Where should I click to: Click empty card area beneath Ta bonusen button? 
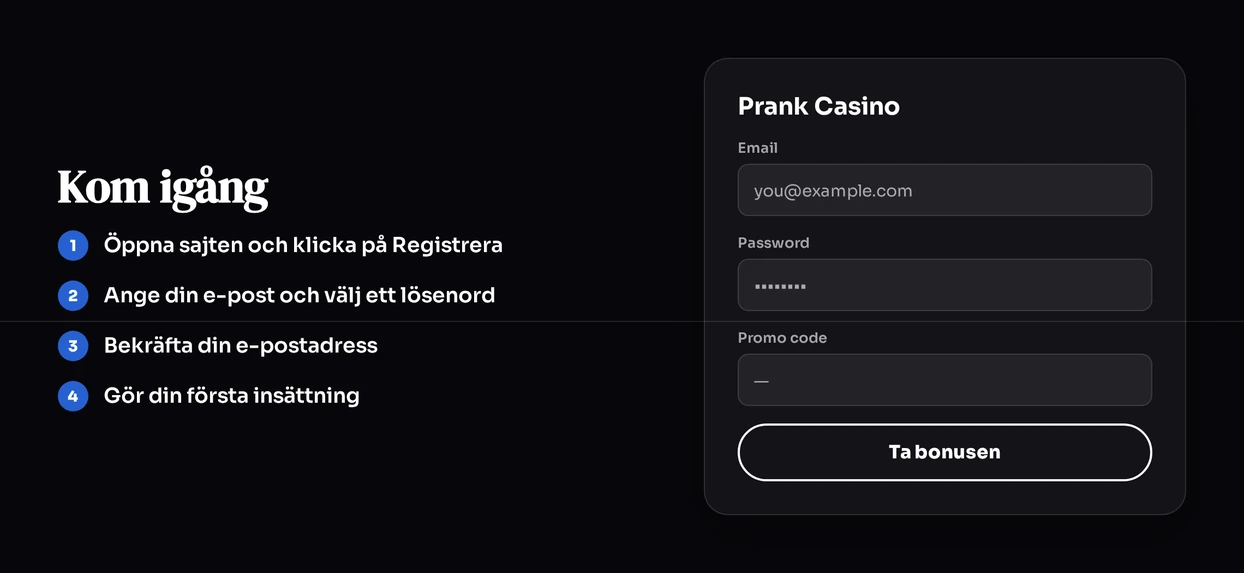944,498
